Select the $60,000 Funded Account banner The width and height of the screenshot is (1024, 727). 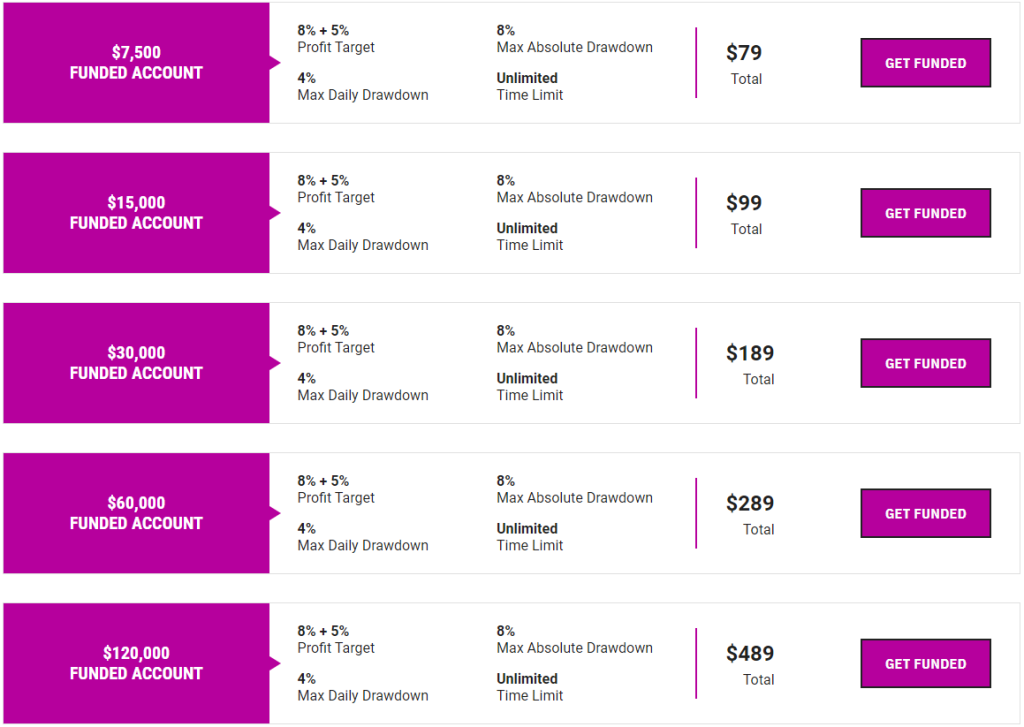tap(136, 513)
